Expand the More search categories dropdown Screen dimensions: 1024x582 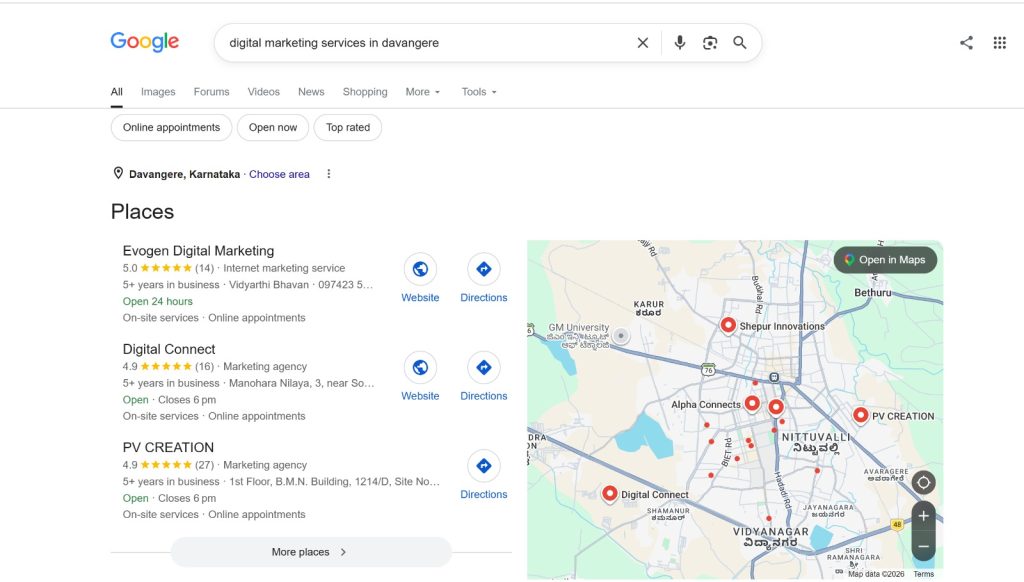point(423,92)
